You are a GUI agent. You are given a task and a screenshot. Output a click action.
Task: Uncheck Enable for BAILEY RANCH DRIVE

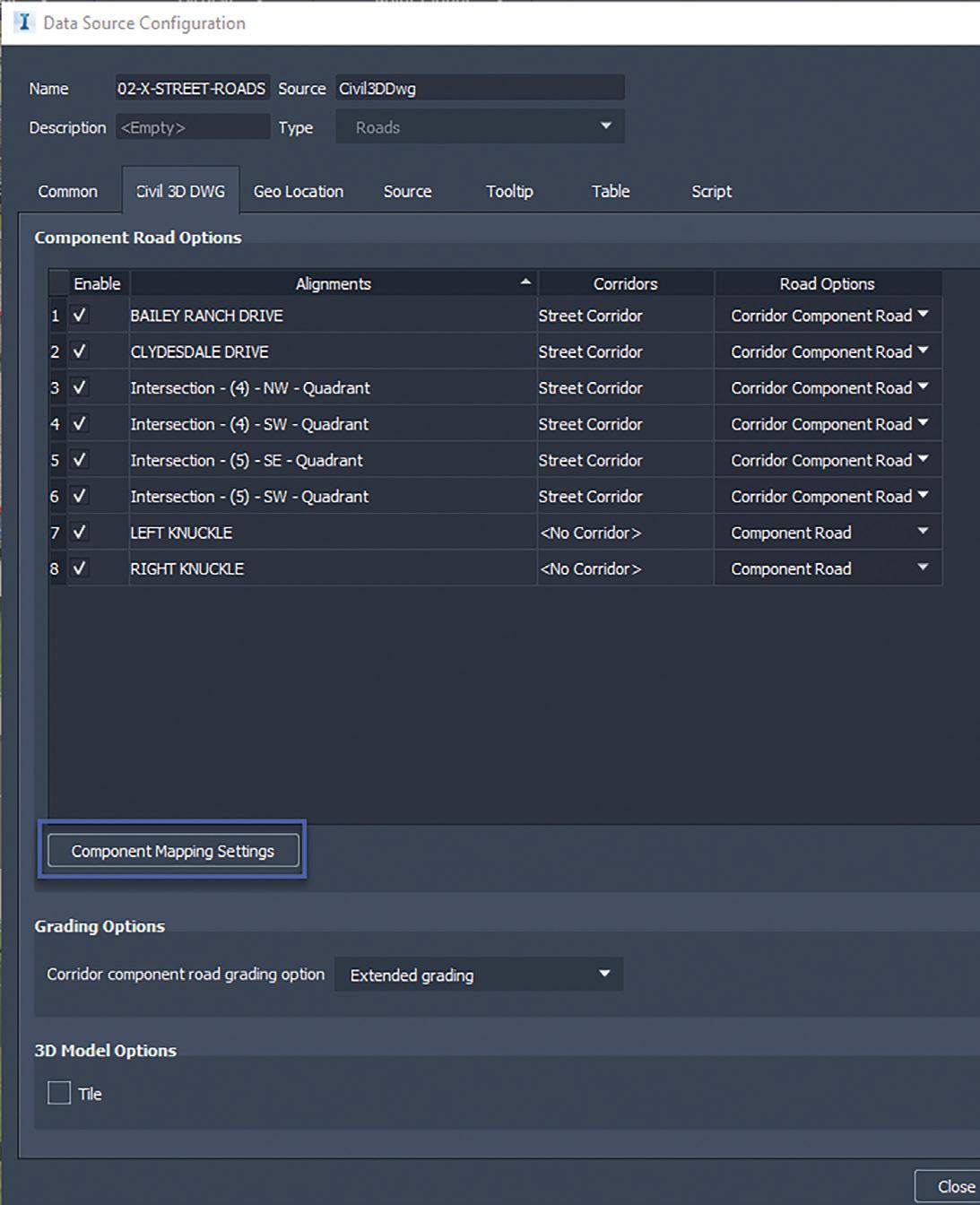pyautogui.click(x=80, y=315)
